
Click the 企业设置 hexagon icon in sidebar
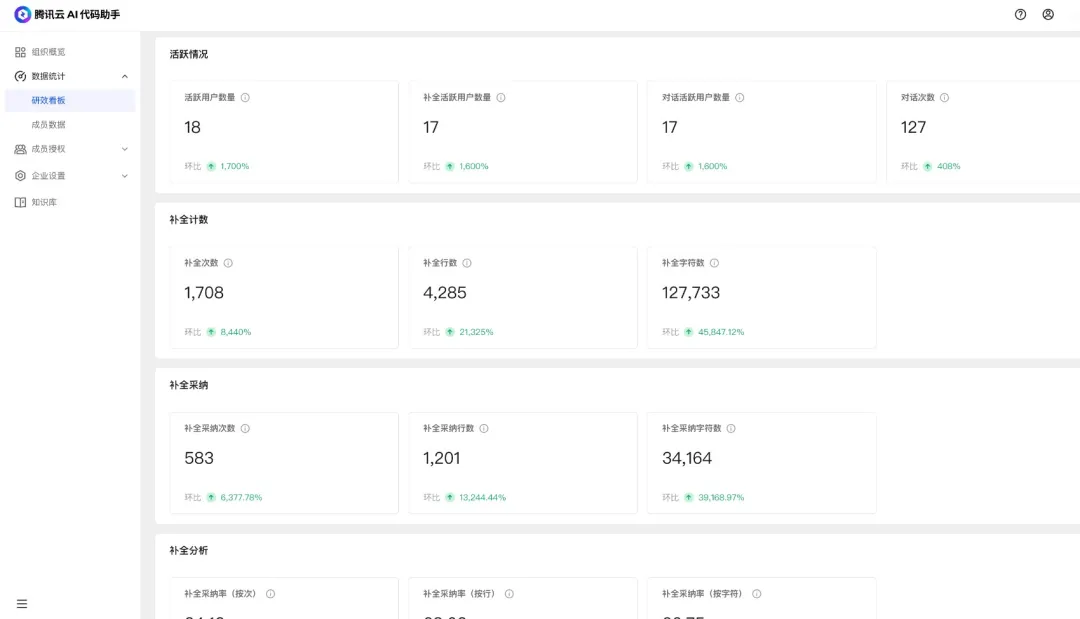[x=20, y=176]
